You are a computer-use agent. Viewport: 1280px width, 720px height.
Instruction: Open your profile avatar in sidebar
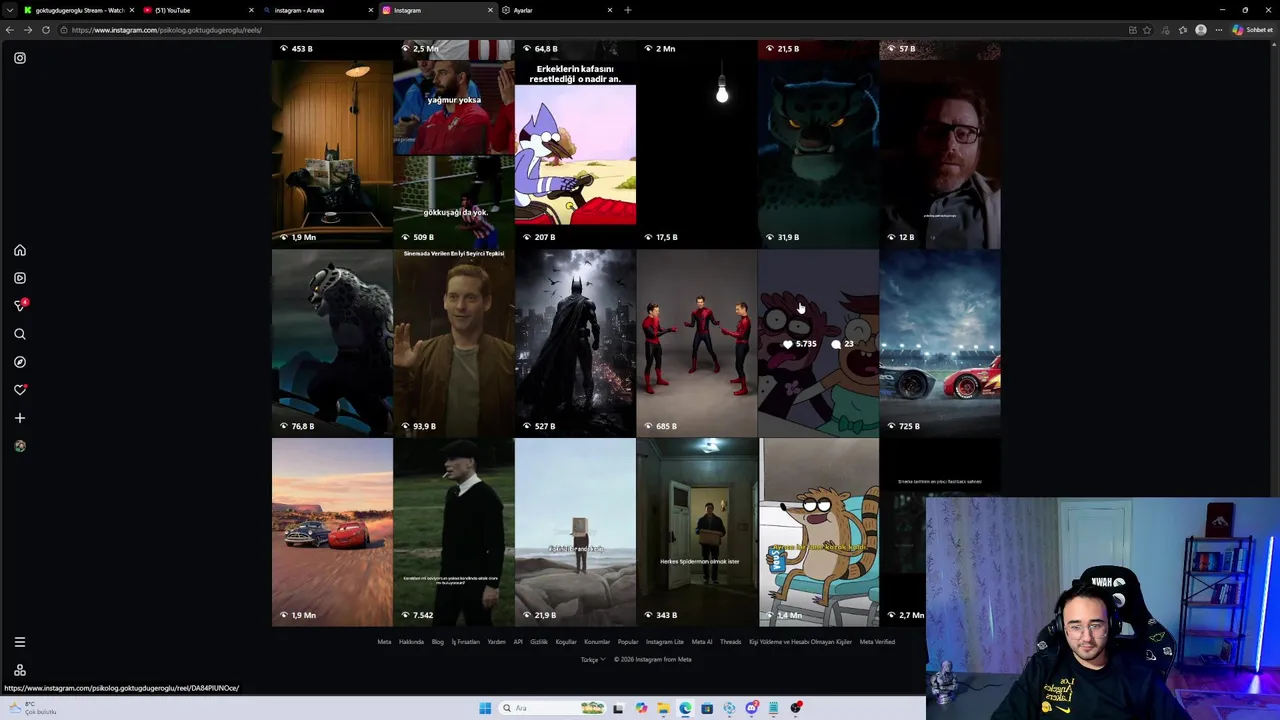pyautogui.click(x=20, y=446)
